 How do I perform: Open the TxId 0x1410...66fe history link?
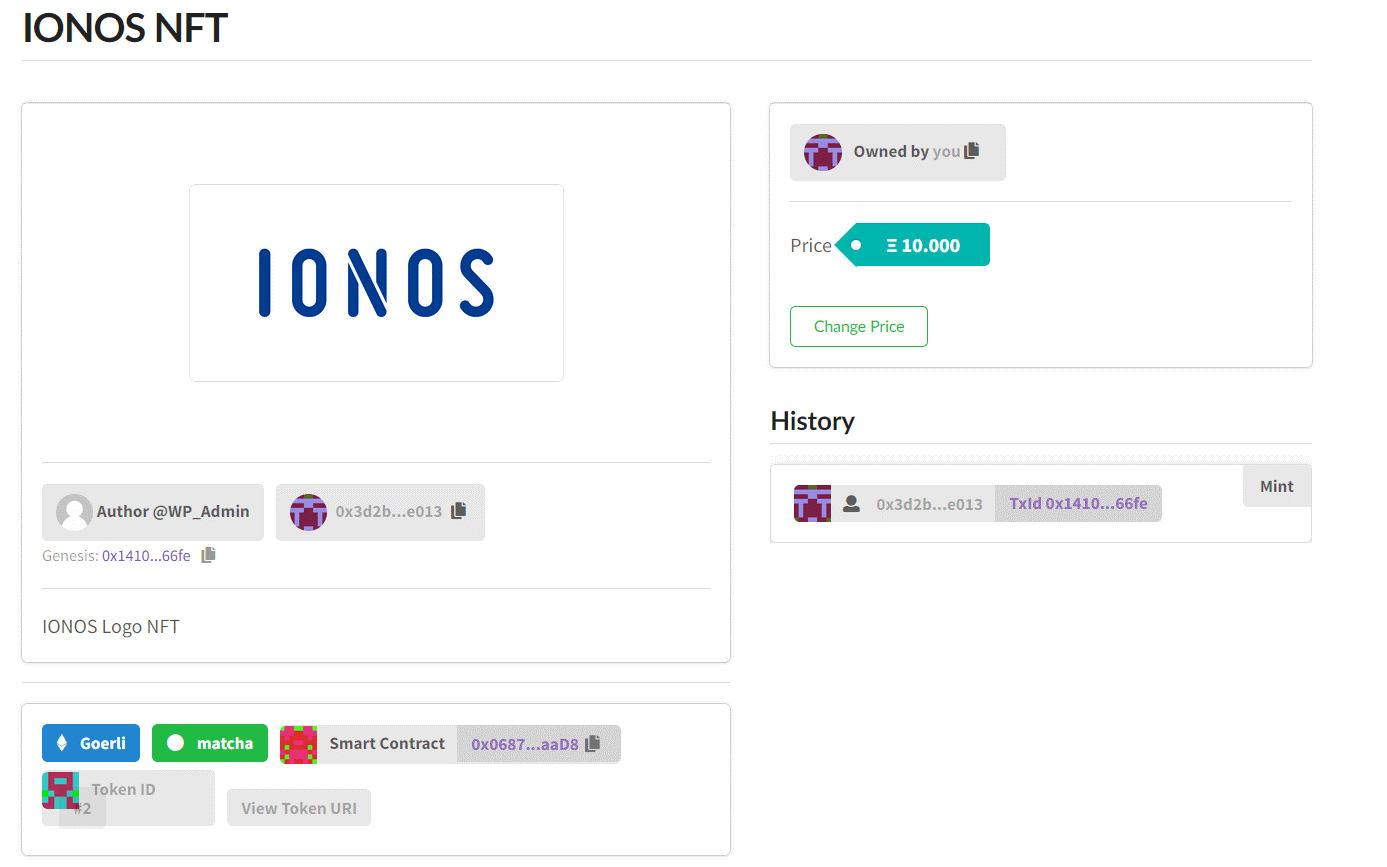click(x=1078, y=503)
